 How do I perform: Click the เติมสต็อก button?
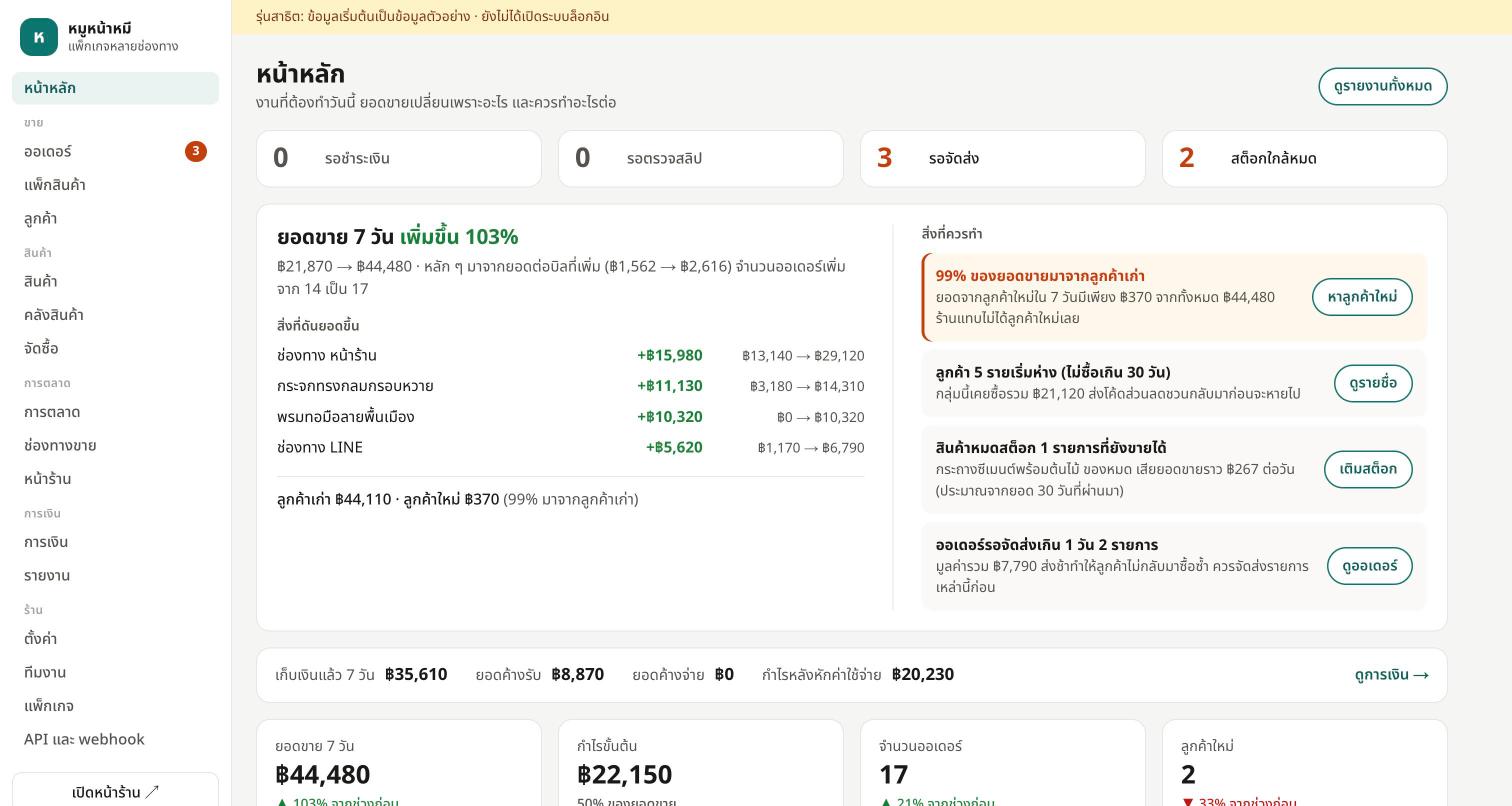[x=1368, y=469]
